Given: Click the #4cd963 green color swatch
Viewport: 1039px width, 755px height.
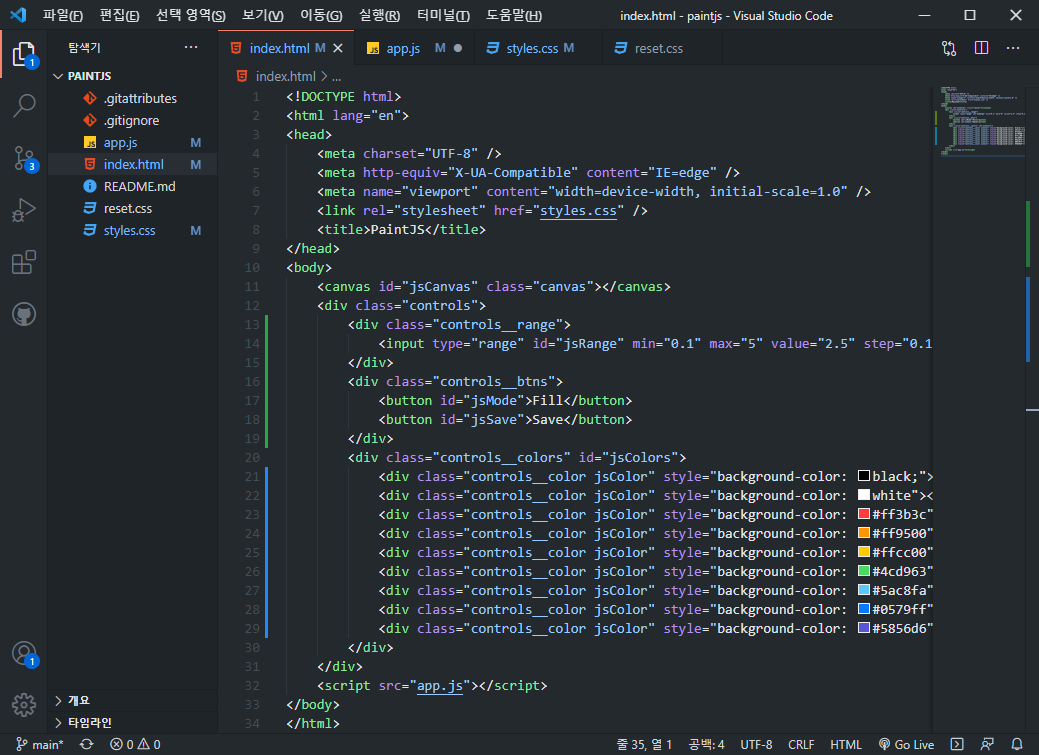Looking at the screenshot, I should pos(863,571).
